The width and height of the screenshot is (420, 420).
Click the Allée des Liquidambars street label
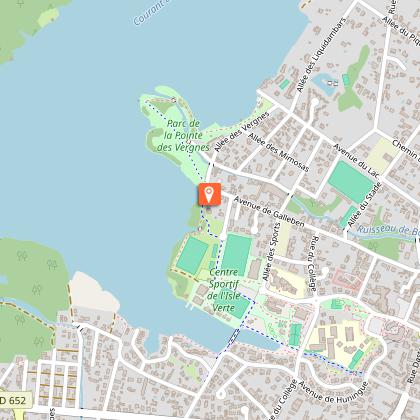[x=321, y=55]
